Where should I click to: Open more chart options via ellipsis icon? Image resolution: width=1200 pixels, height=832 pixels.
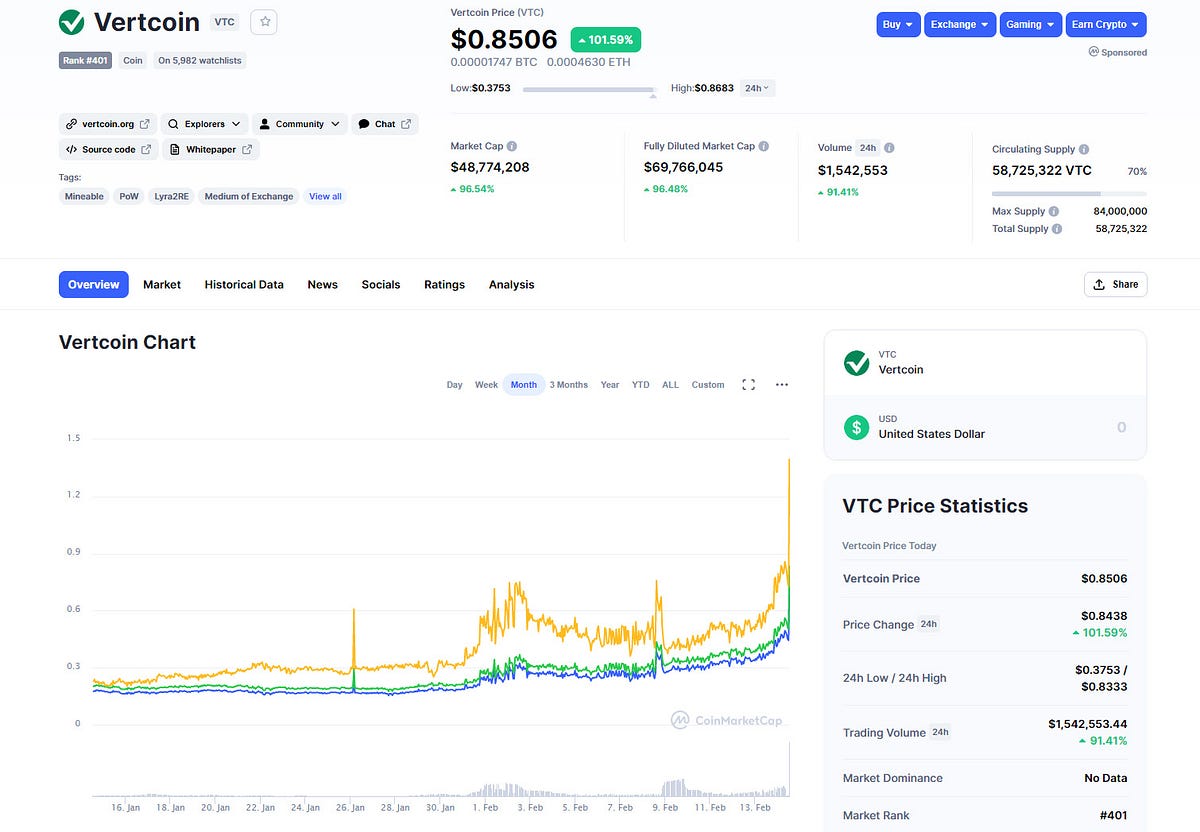pyautogui.click(x=781, y=384)
